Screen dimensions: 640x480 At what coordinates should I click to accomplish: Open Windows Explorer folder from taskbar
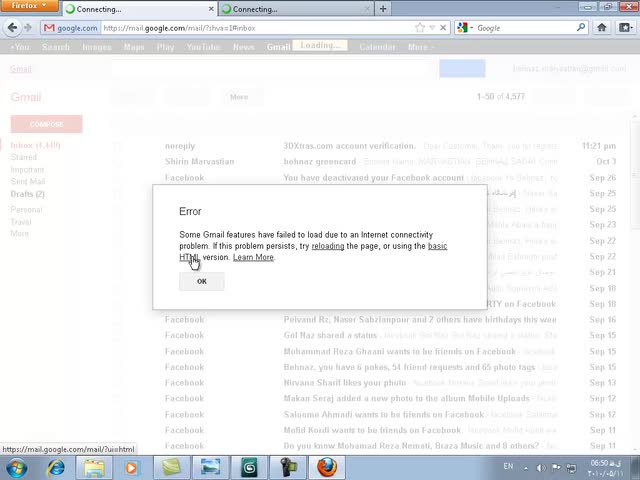pos(94,467)
